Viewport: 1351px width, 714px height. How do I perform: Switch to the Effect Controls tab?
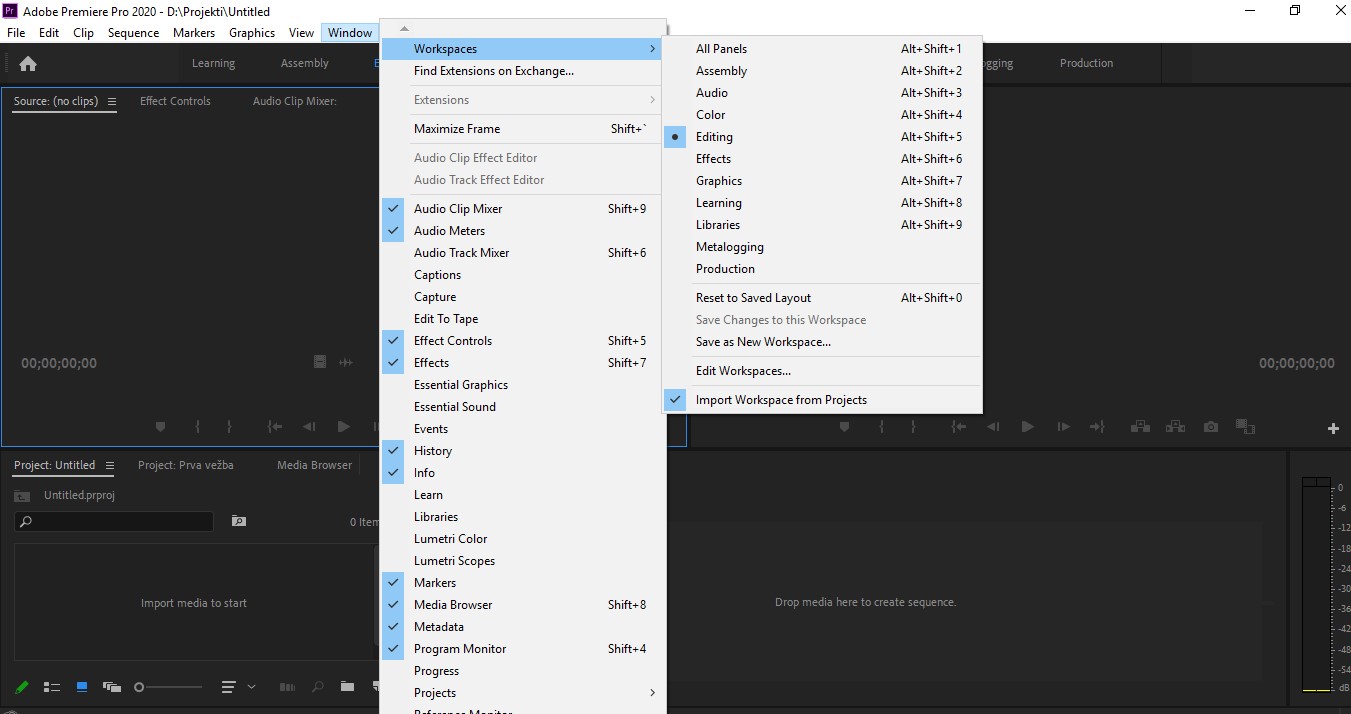click(175, 101)
